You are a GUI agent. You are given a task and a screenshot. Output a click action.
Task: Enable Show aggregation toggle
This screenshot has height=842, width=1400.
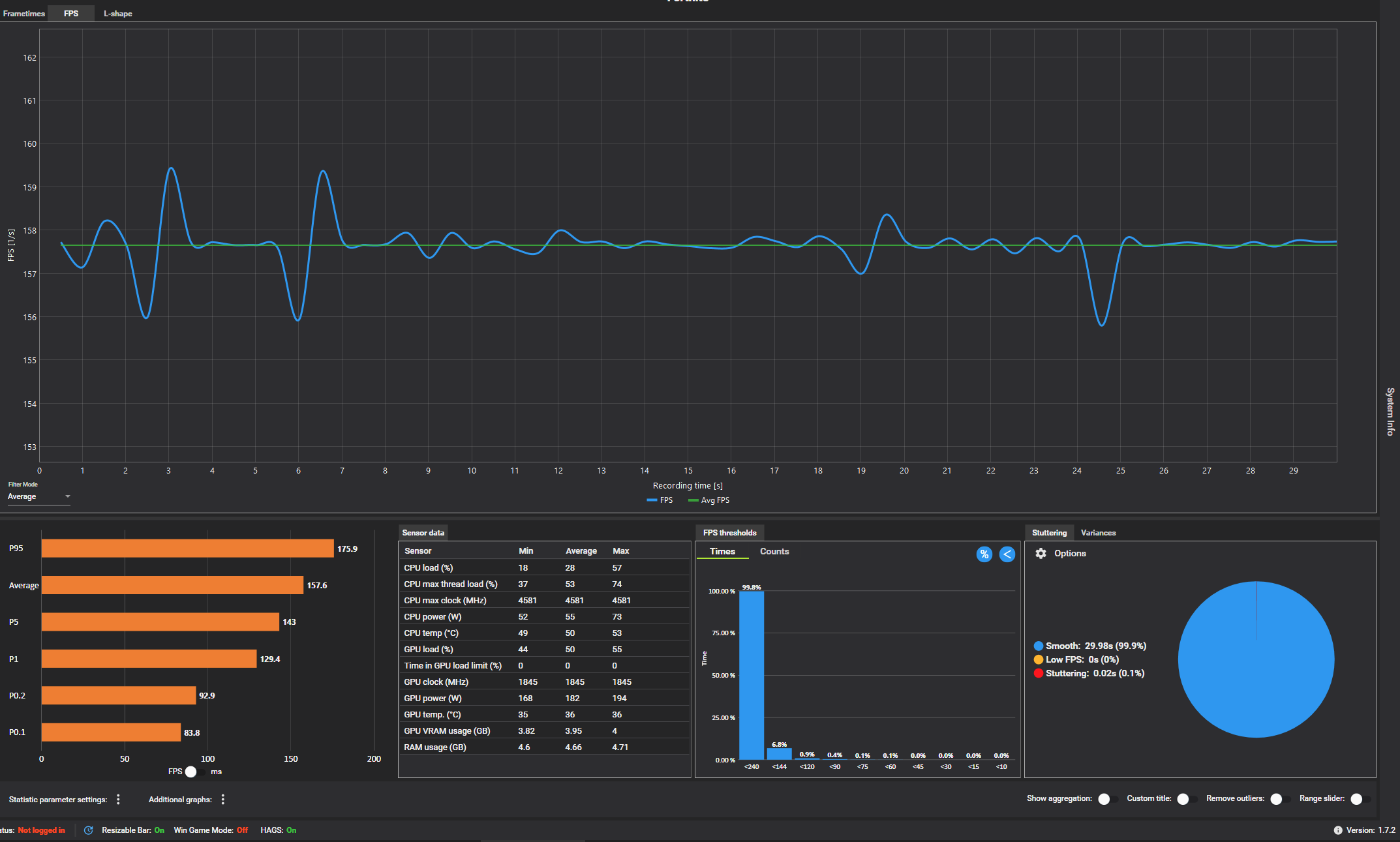point(1107,799)
